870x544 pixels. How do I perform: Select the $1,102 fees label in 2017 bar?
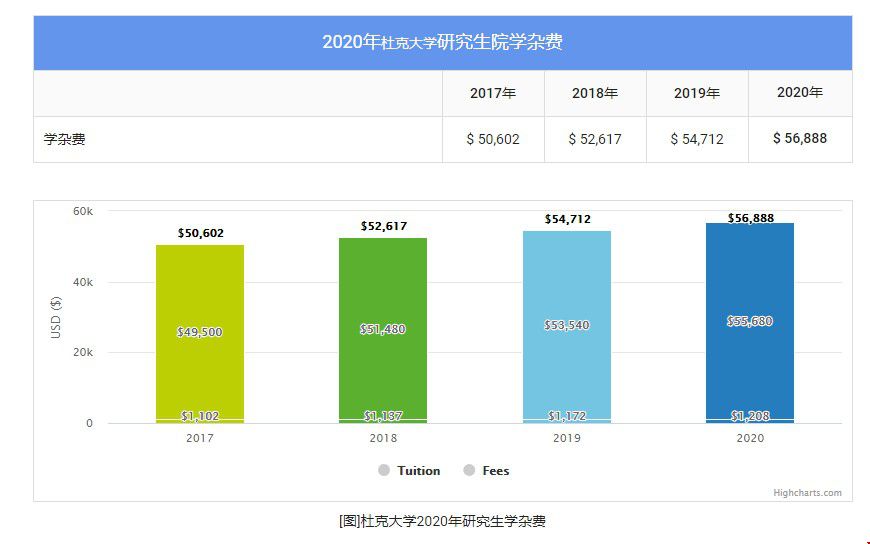tap(200, 416)
